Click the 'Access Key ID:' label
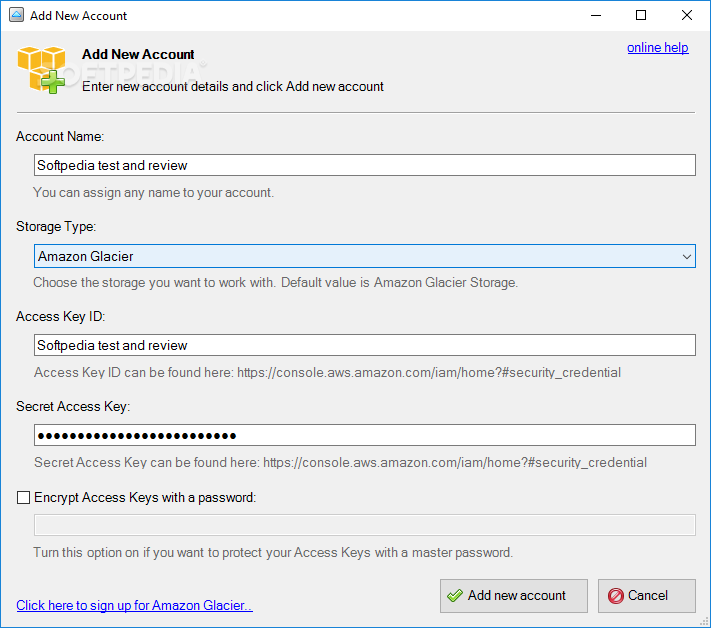Viewport: 711px width, 628px height. pos(60,316)
